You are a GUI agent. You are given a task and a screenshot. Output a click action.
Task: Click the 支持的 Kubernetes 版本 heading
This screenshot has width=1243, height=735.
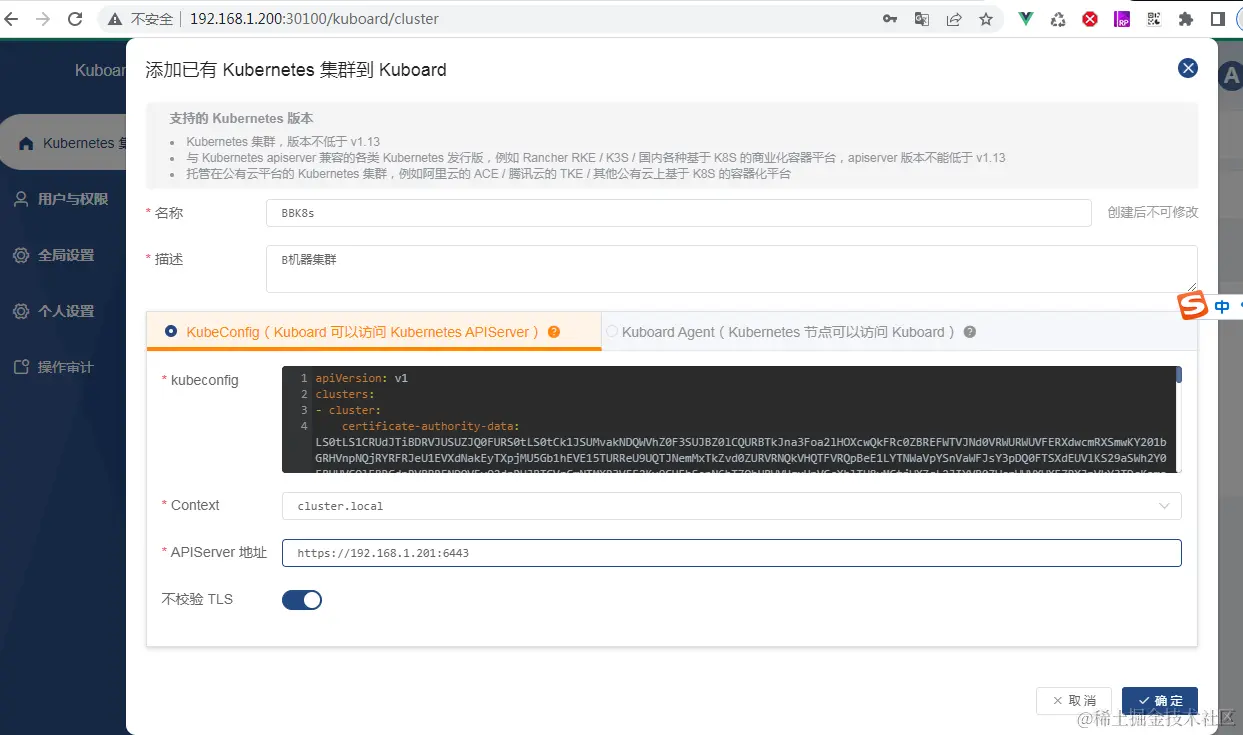click(241, 118)
